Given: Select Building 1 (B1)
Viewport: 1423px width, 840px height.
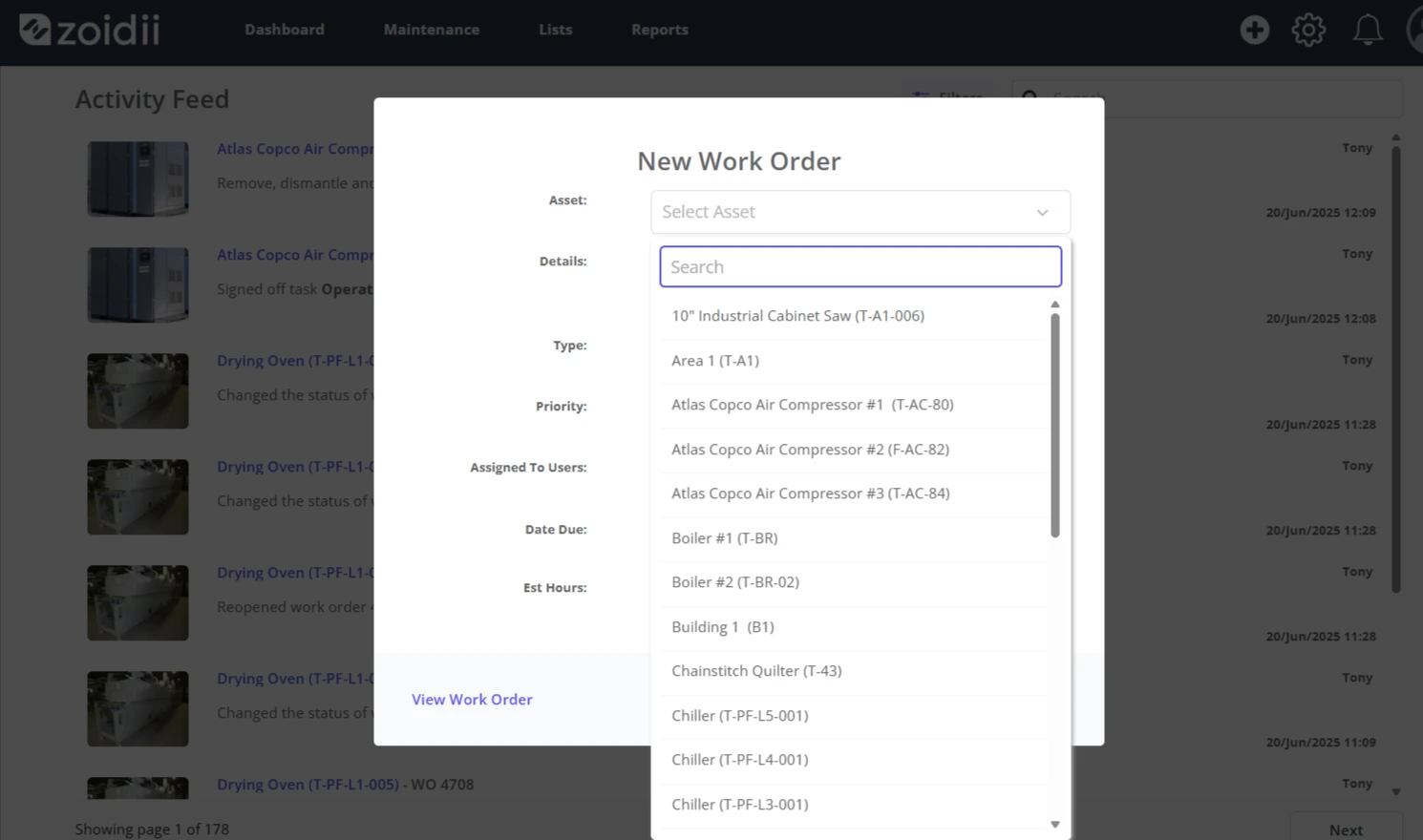Looking at the screenshot, I should [854, 627].
